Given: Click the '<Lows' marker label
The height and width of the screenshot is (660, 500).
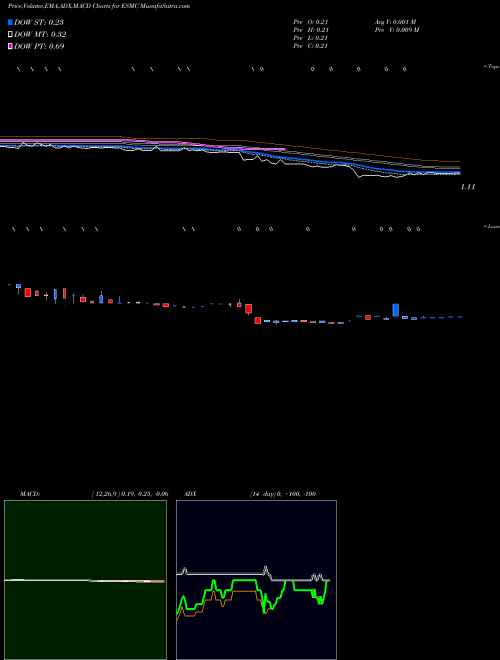Looking at the screenshot, I should click(492, 226).
